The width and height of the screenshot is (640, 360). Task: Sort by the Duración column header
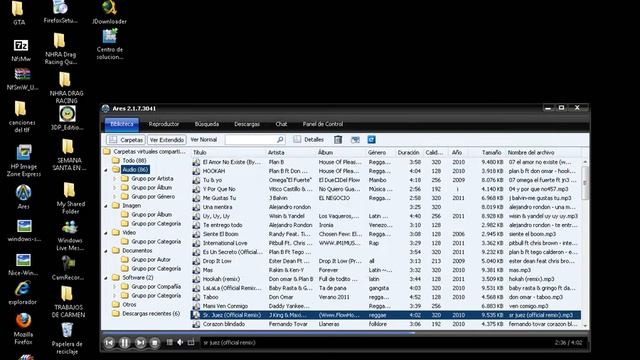click(x=409, y=152)
